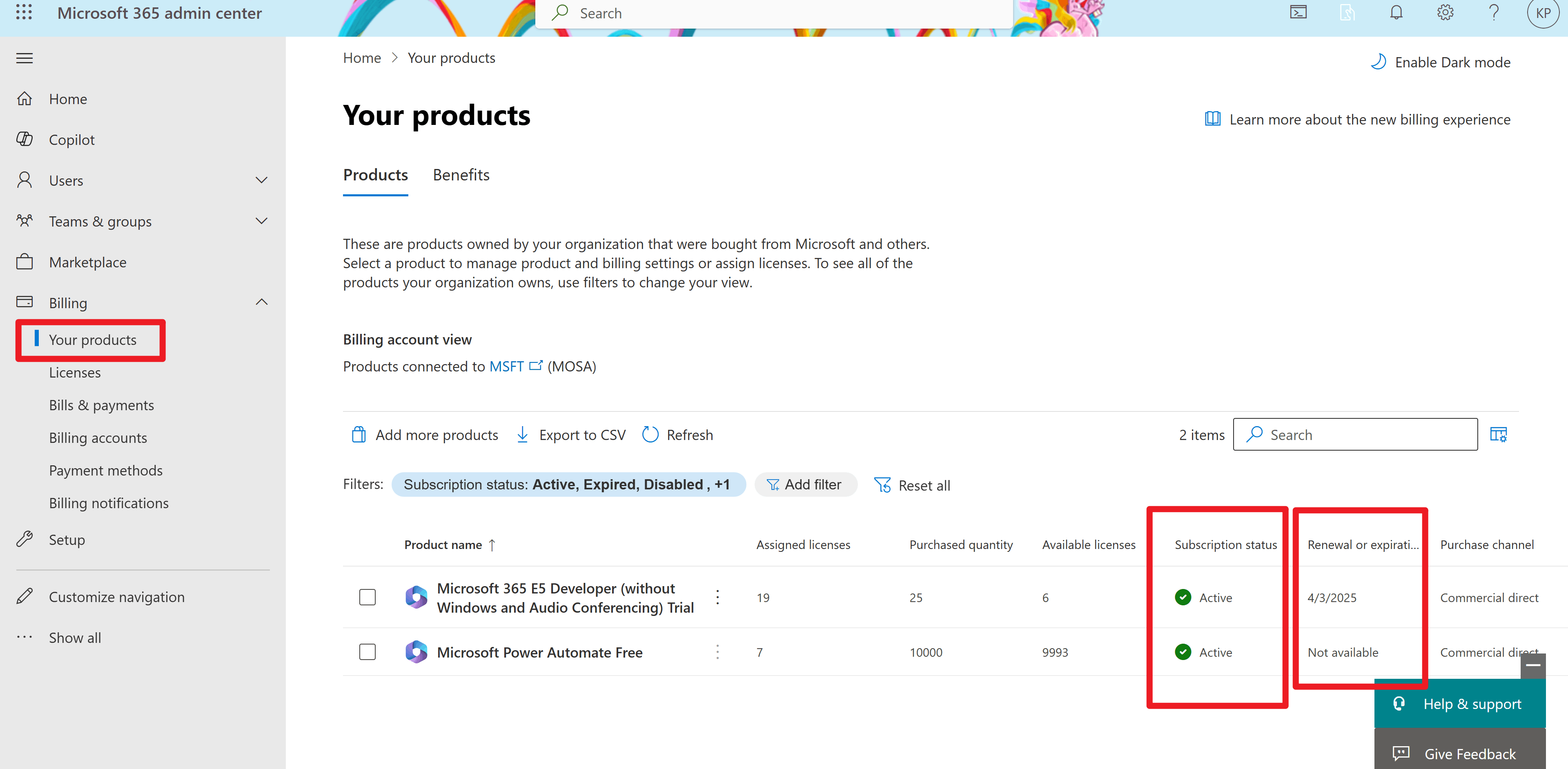
Task: Click the KP account avatar
Action: coord(1543,13)
